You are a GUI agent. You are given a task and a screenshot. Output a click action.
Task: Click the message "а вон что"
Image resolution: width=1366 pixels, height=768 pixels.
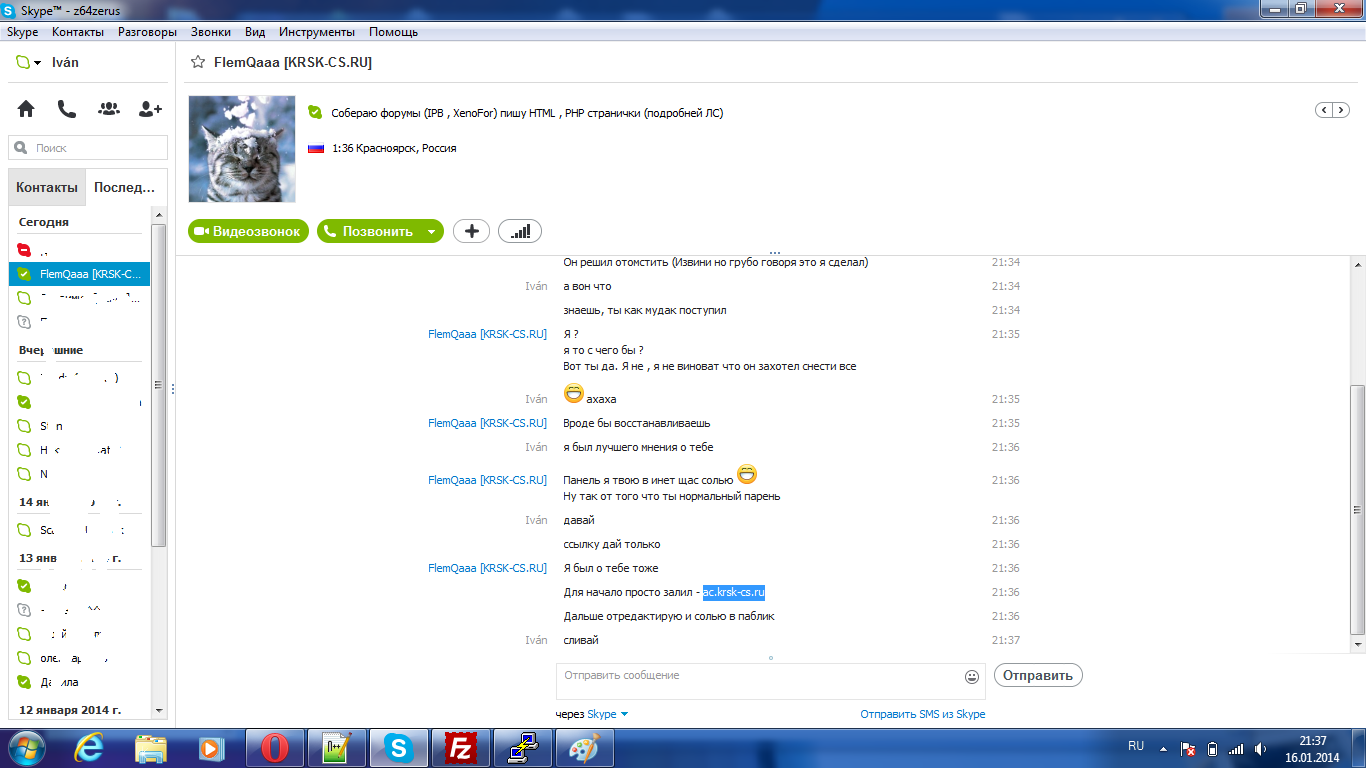[588, 286]
